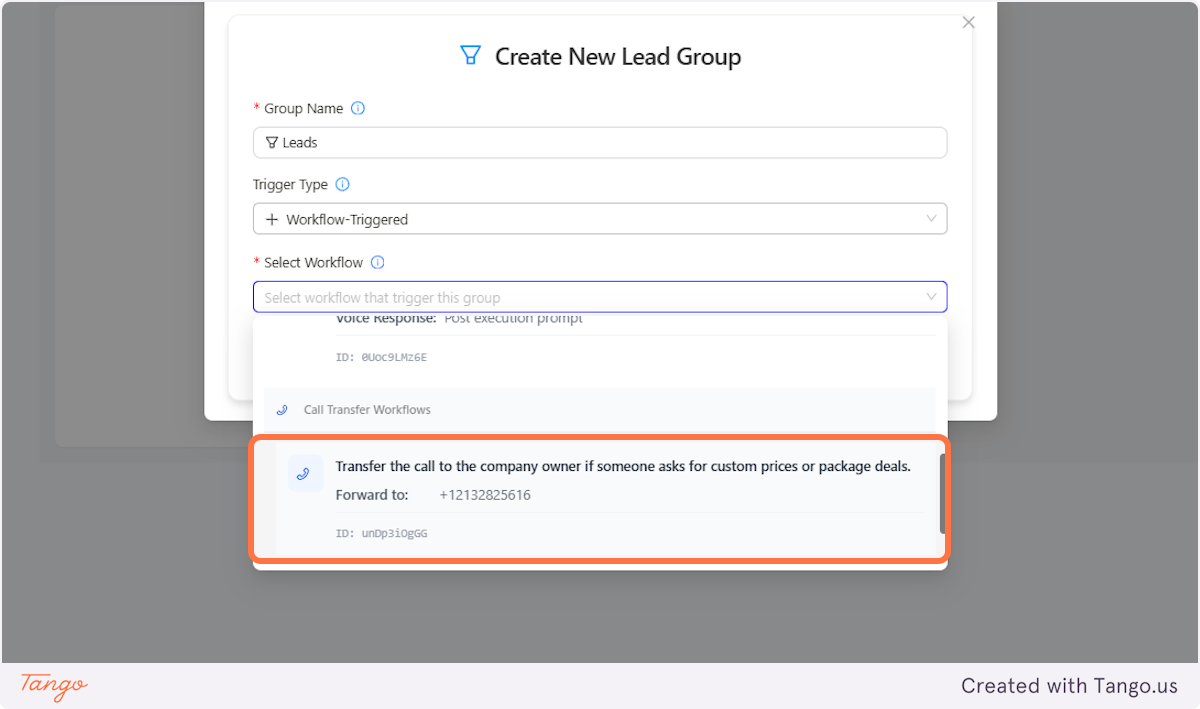Open the Trigger Type info tooltip
Image resolution: width=1200 pixels, height=709 pixels.
(342, 184)
